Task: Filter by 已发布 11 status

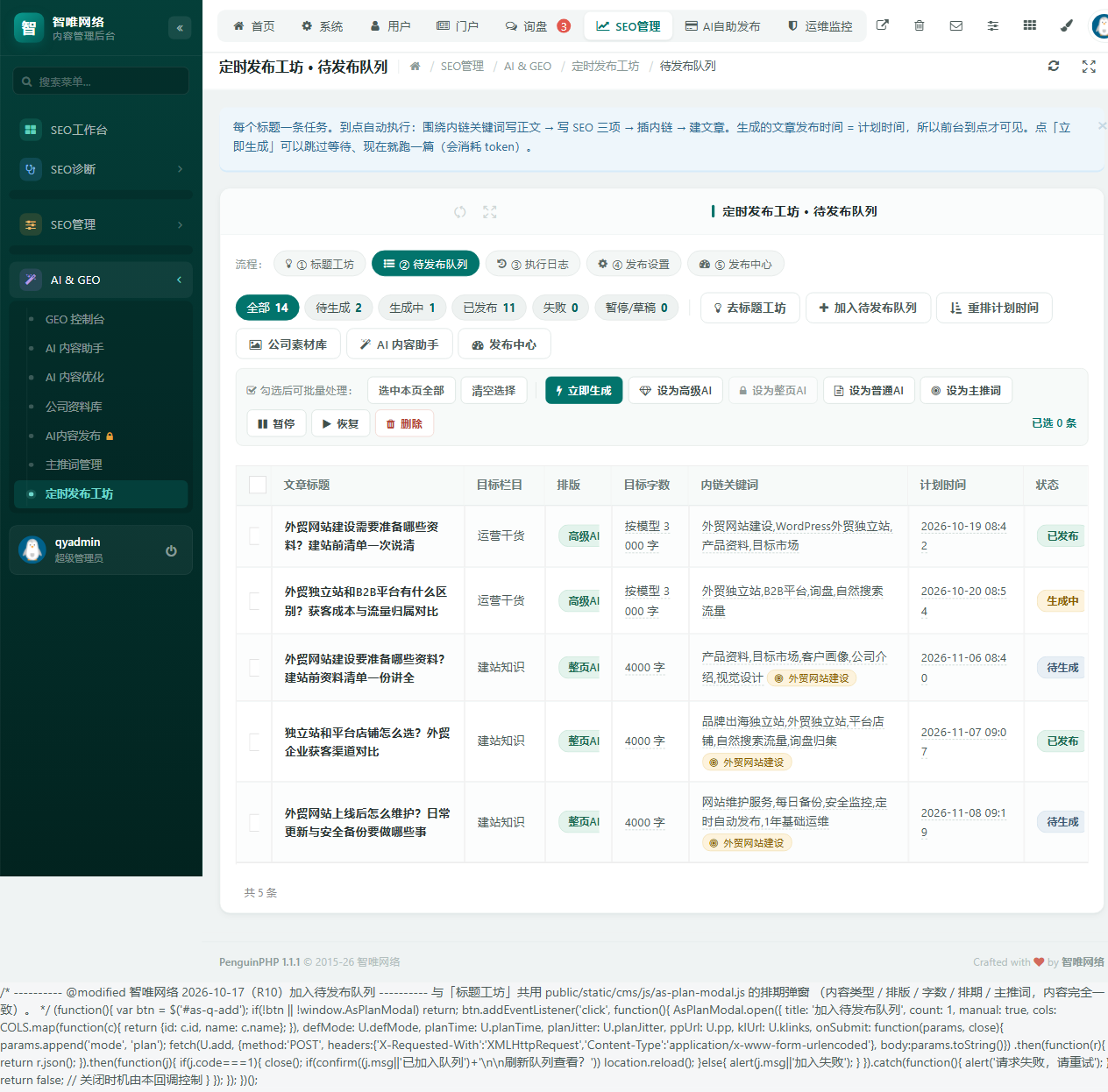Action: pos(489,308)
